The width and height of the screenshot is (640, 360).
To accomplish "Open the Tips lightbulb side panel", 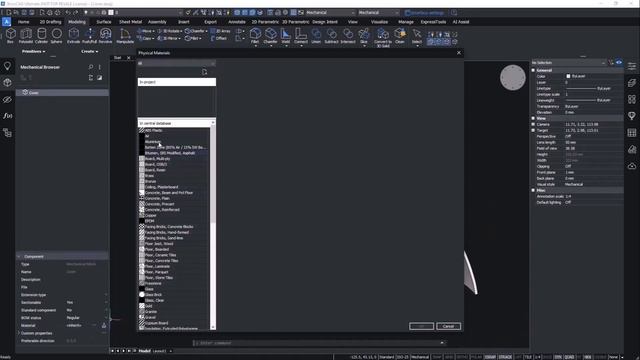I will click(7, 66).
